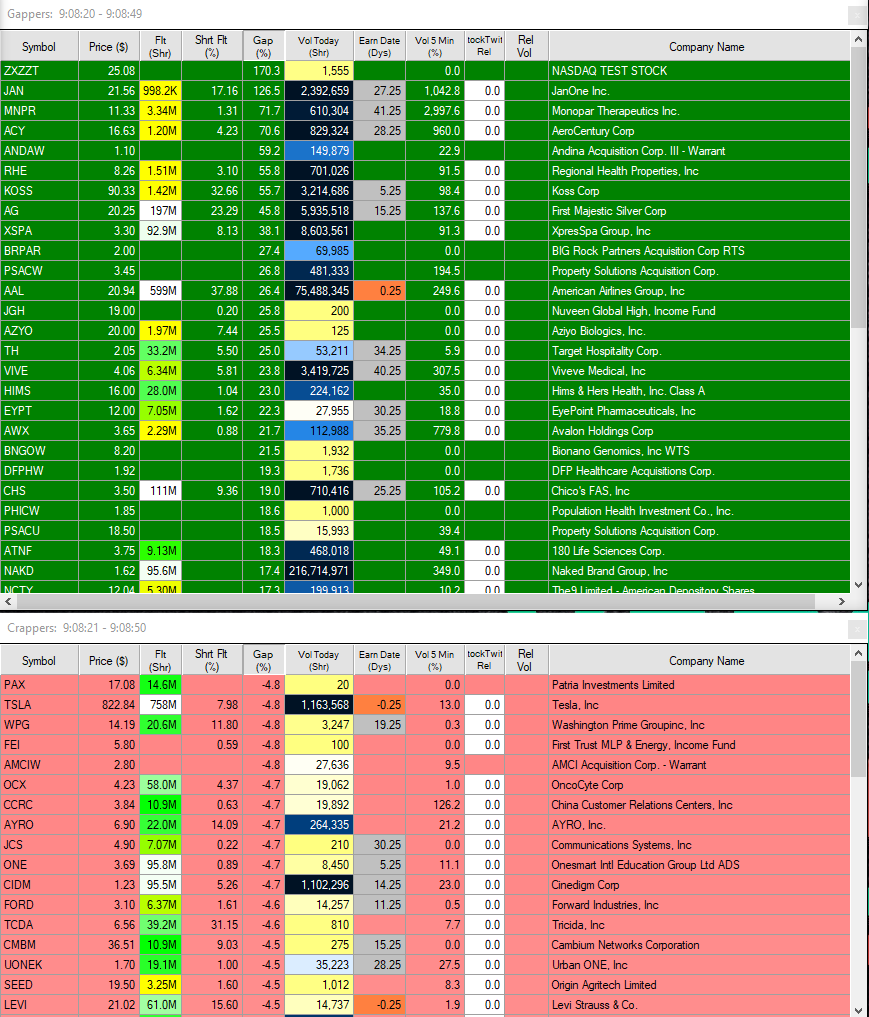Click the WPG symbol cell
The height and width of the screenshot is (1017, 869).
tap(40, 725)
